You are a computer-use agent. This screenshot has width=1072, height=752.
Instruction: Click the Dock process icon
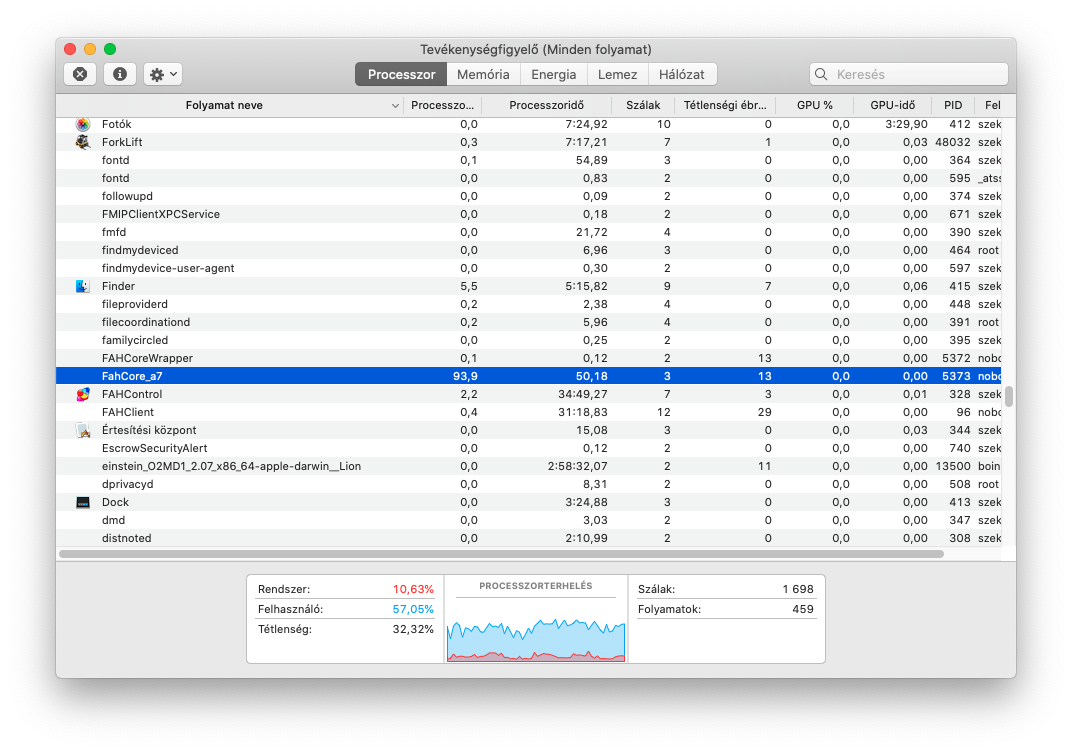83,502
